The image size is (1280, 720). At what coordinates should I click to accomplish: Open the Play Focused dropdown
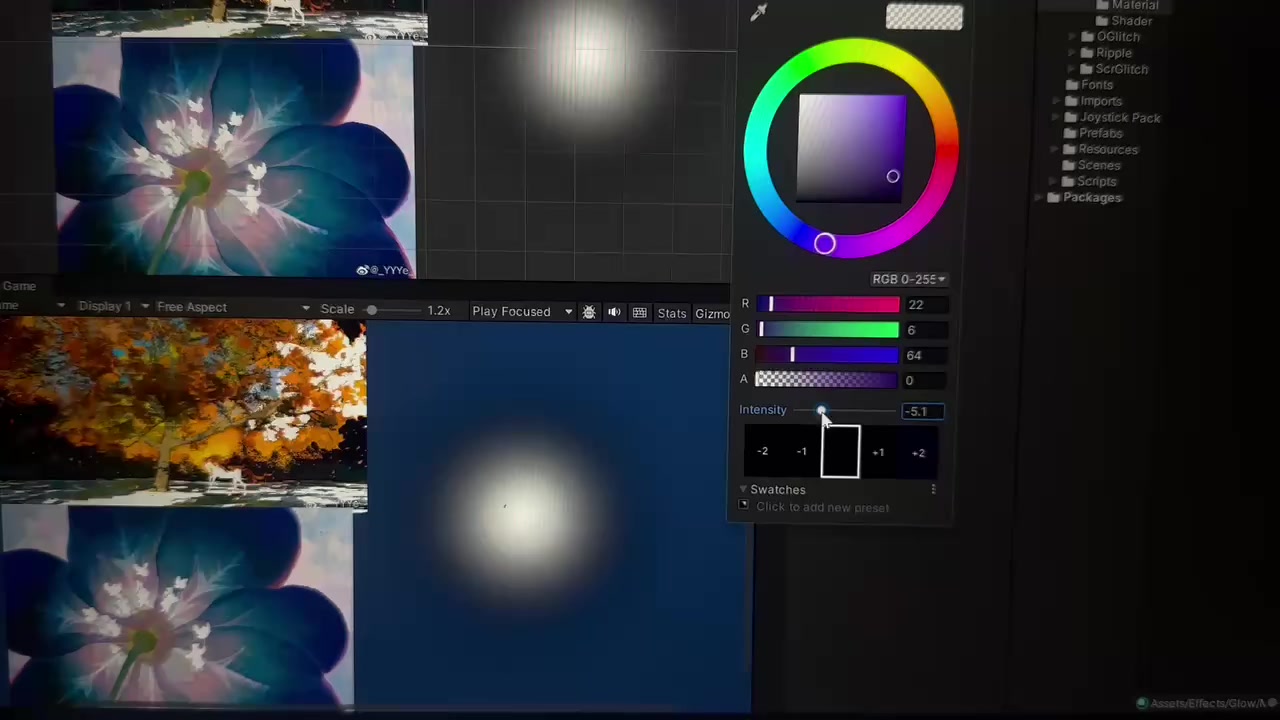tap(521, 312)
